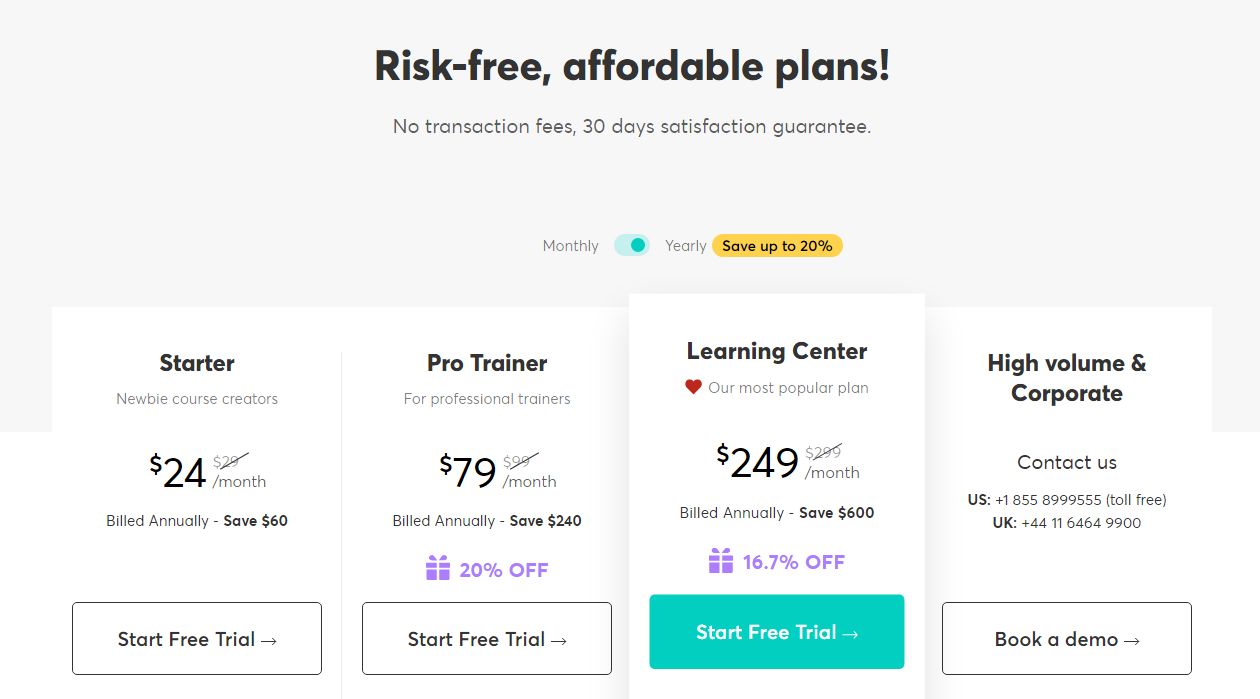Click the gift icon beside 16.7% OFF
The image size is (1260, 699).
click(x=722, y=562)
